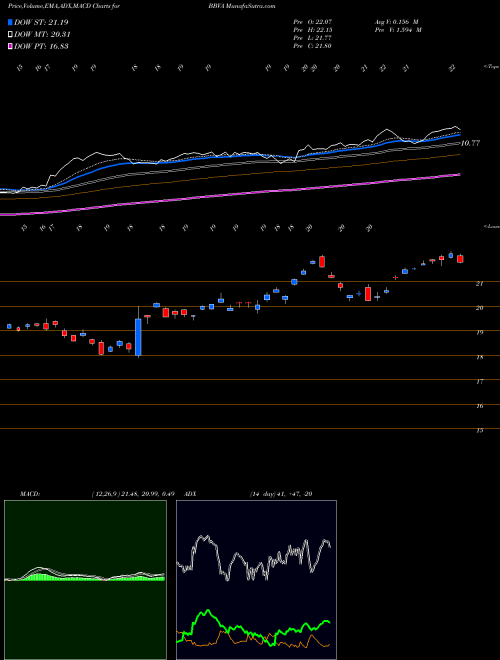Click the '<Tops' label at chart edge
This screenshot has width=500, height=660.
click(491, 67)
